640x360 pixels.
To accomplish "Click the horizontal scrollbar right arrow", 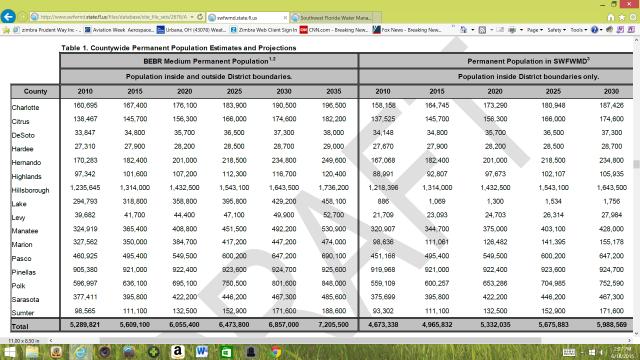I will (629, 340).
